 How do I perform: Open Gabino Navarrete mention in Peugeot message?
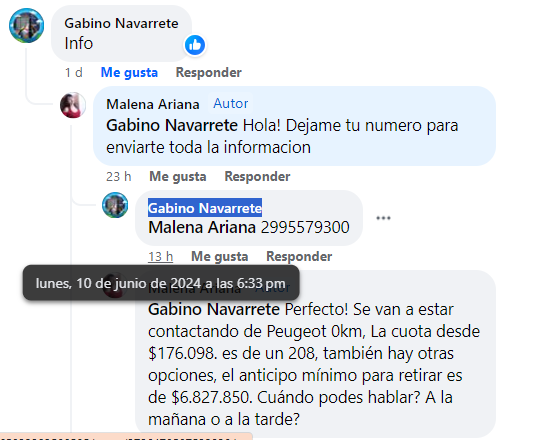214,310
